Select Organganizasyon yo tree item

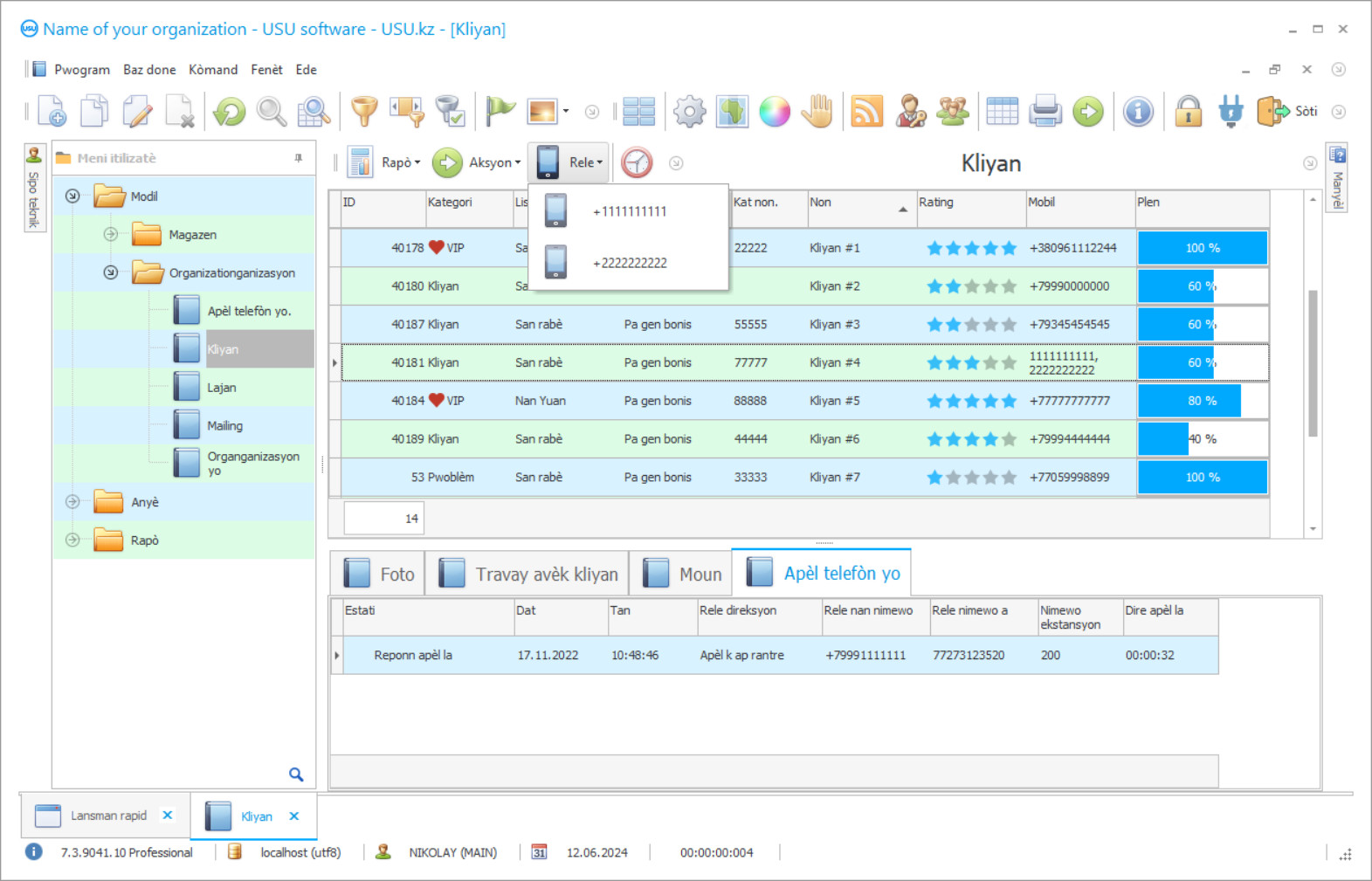[253, 463]
